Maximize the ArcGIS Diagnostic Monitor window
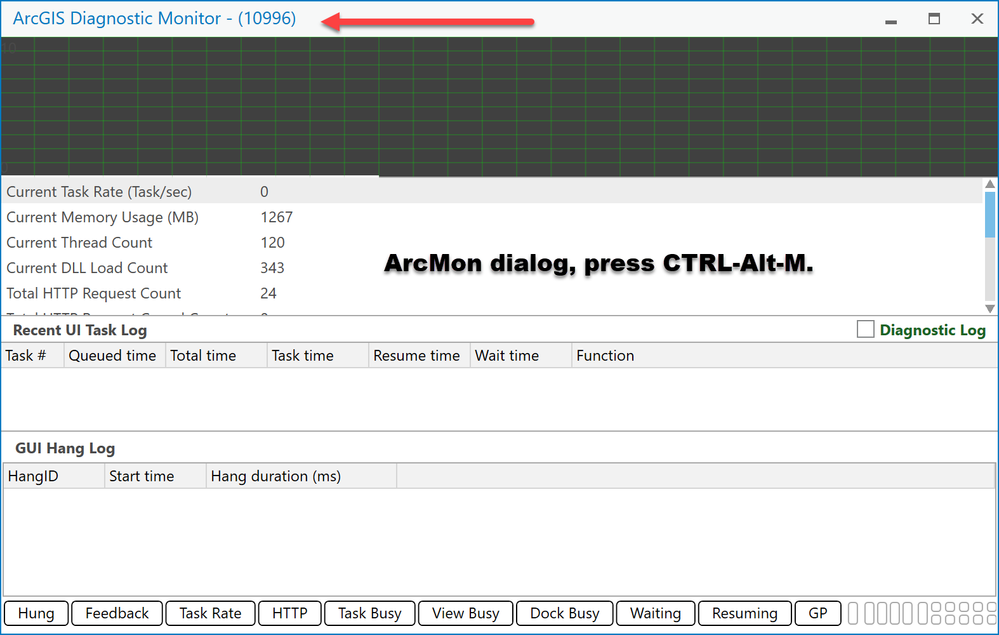Viewport: 999px width, 635px height. click(934, 19)
